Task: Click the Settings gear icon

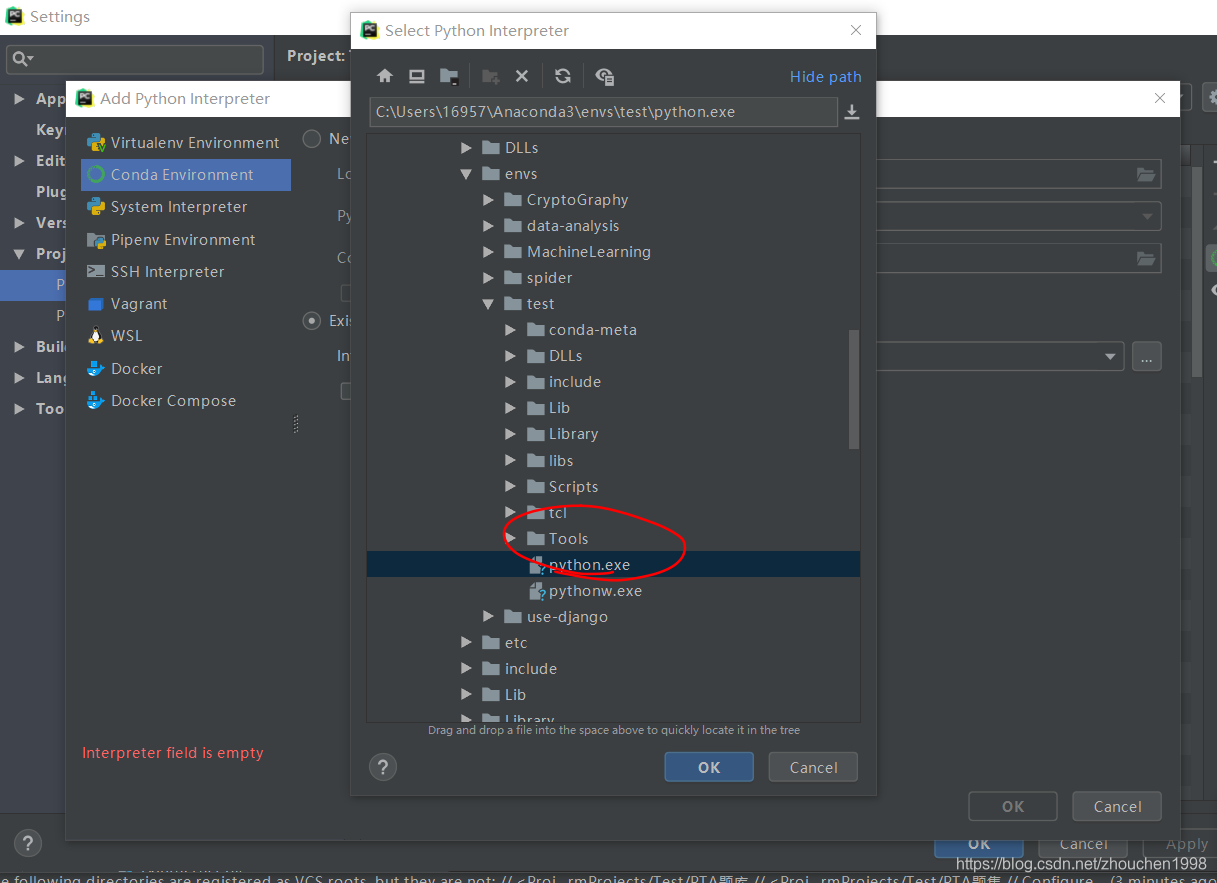Action: [x=1211, y=97]
